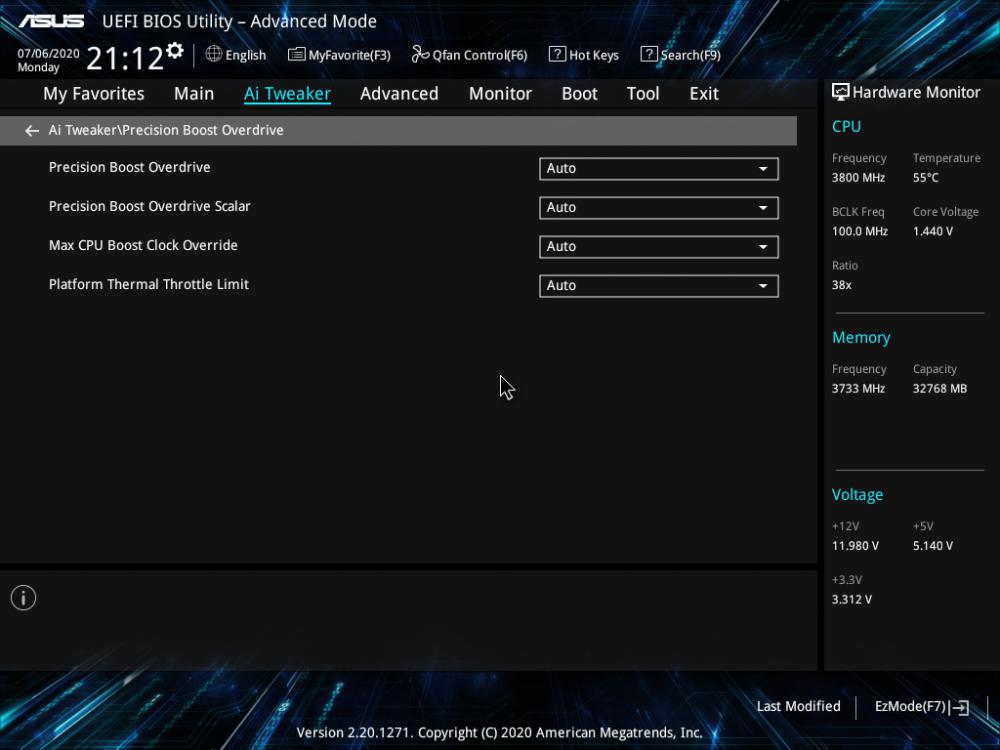Switch to the Boot tab

point(579,94)
